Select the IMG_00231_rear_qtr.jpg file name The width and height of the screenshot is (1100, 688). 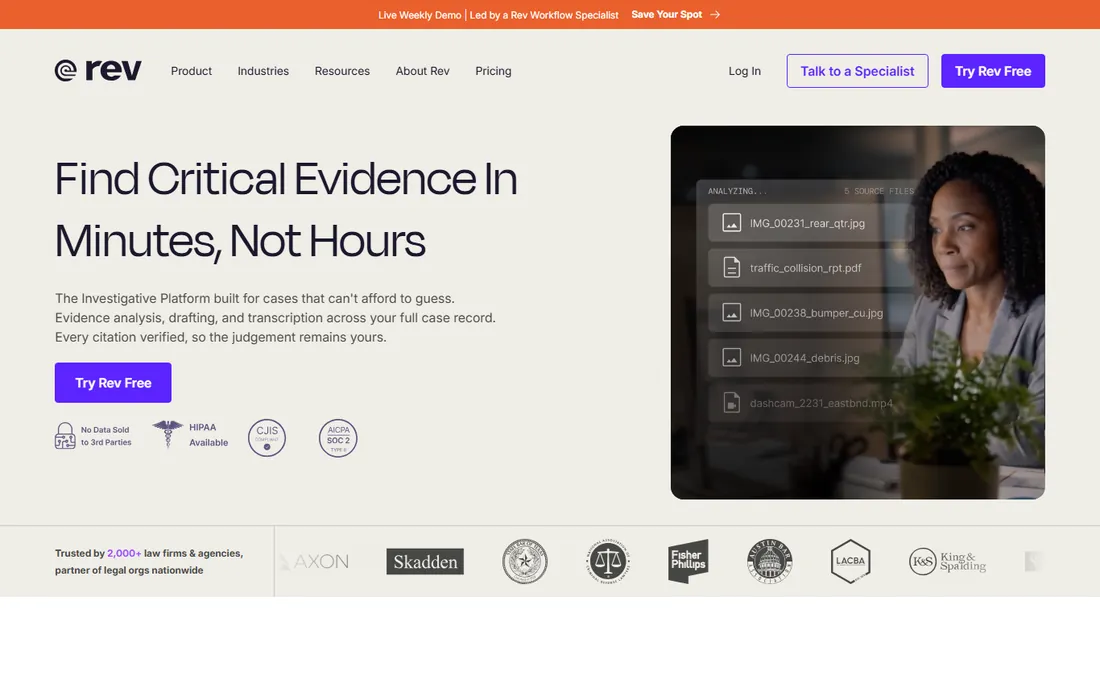[807, 223]
